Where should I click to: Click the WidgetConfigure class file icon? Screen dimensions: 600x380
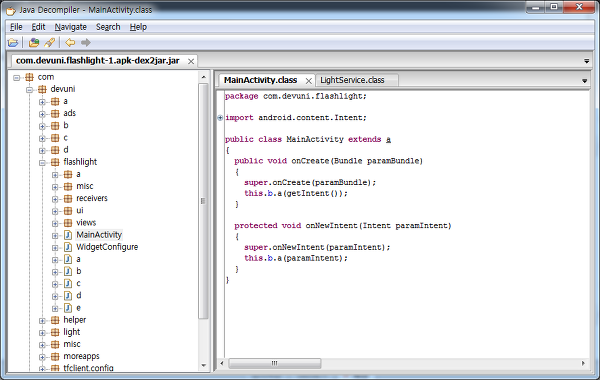click(x=68, y=247)
